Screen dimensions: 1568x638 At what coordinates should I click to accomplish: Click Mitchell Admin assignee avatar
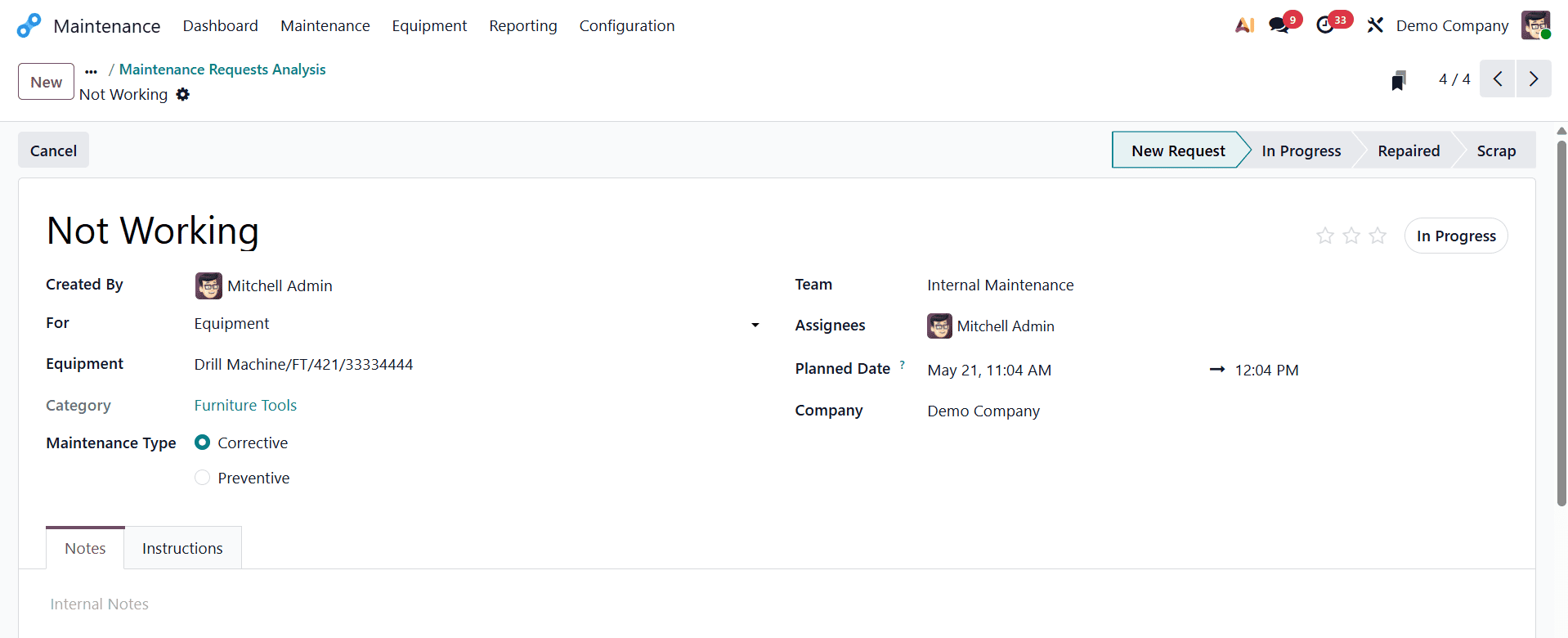pyautogui.click(x=940, y=326)
